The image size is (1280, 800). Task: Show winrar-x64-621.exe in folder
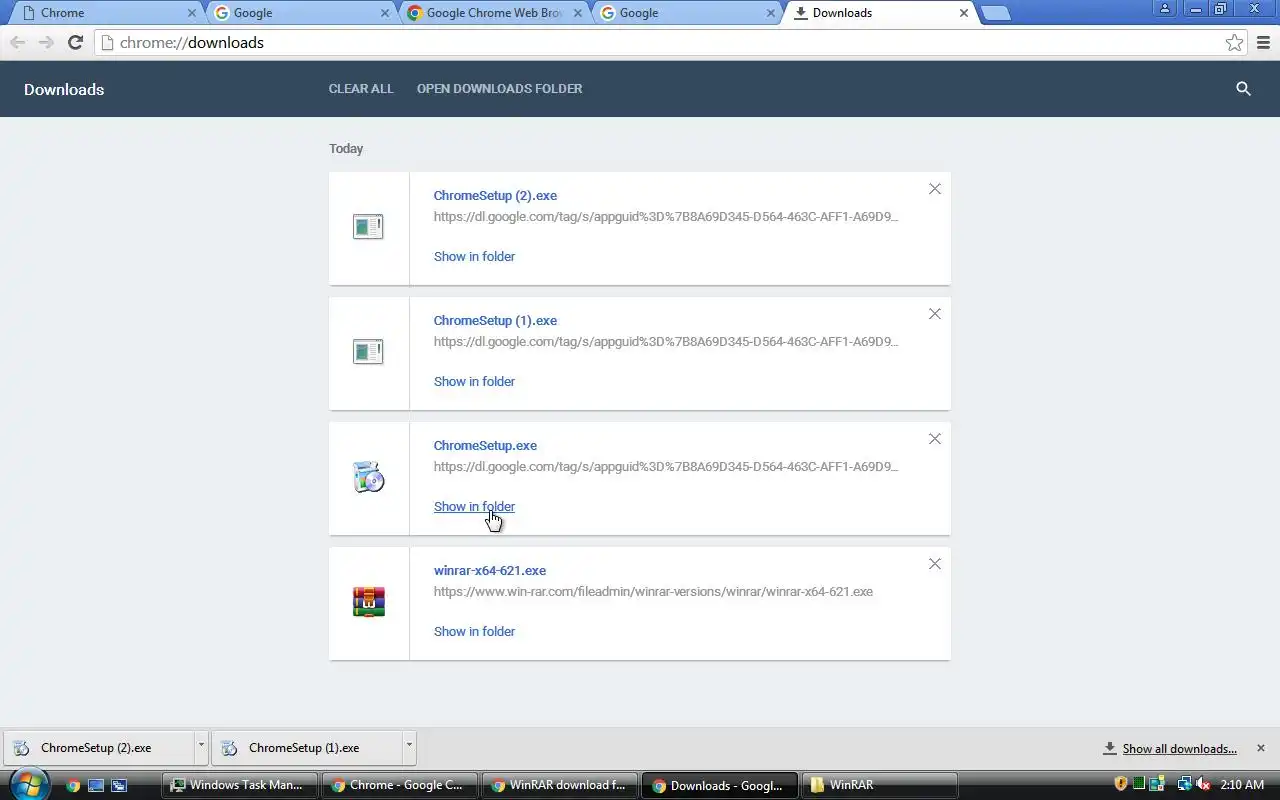click(474, 631)
